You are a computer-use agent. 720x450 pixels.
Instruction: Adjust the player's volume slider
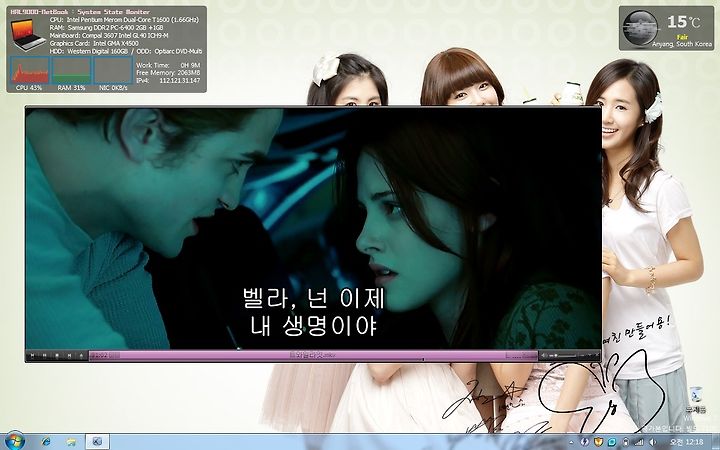(562, 355)
